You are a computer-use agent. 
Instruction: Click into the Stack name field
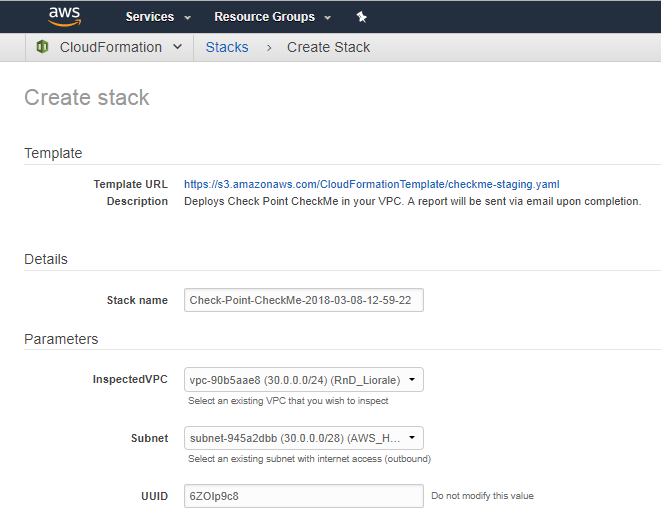(x=304, y=300)
